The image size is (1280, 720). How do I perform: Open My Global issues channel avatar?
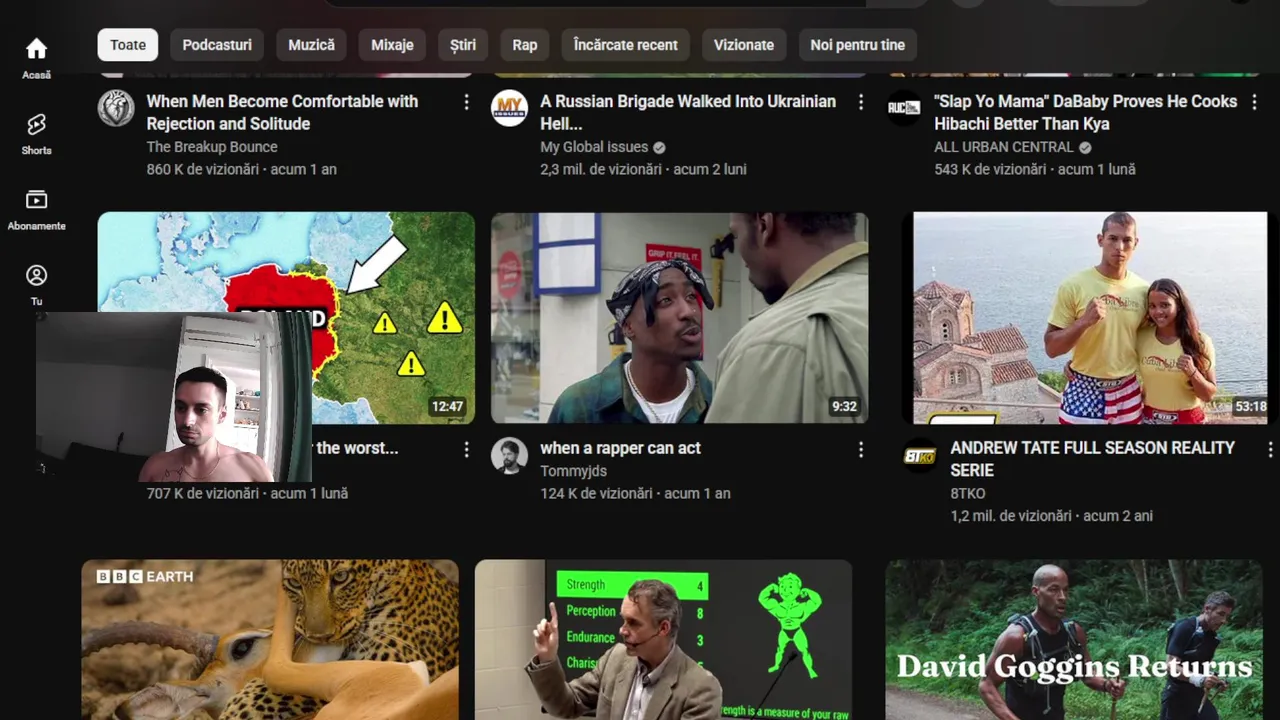[510, 108]
